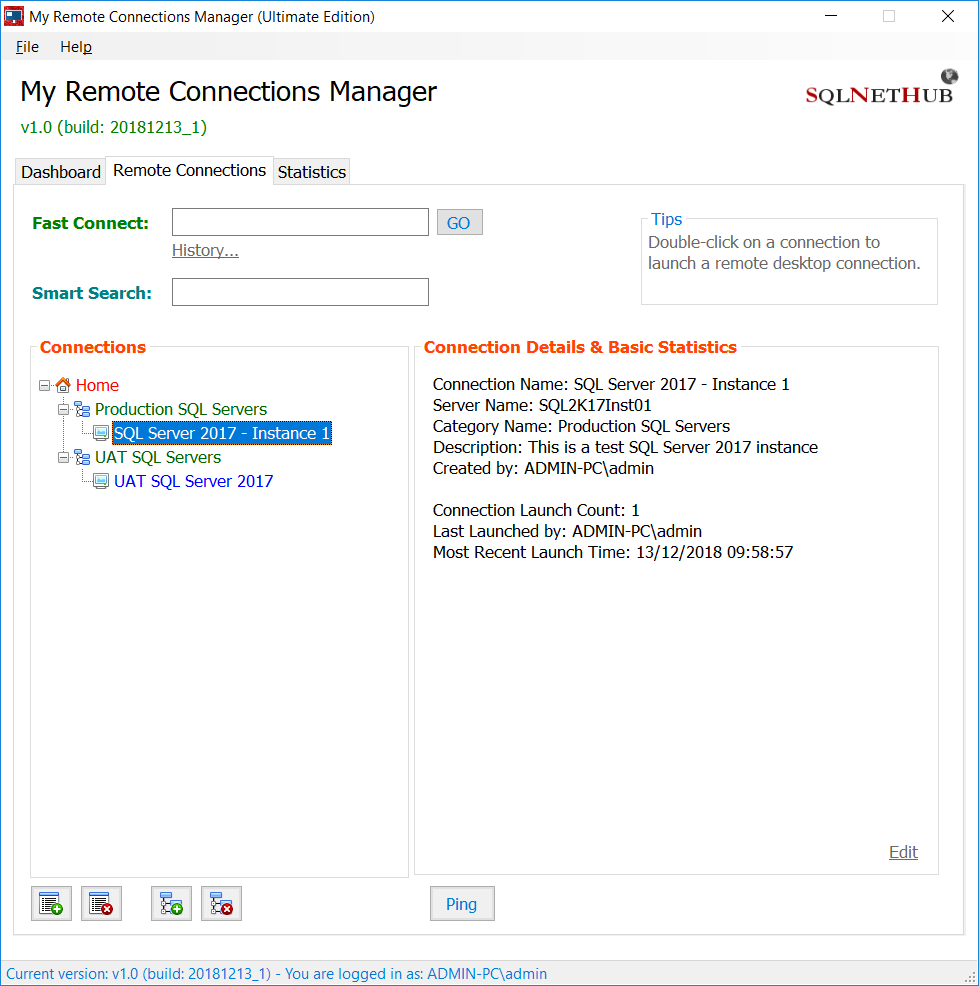Click the Created by: ADMIN-PC\admin line

point(543,468)
